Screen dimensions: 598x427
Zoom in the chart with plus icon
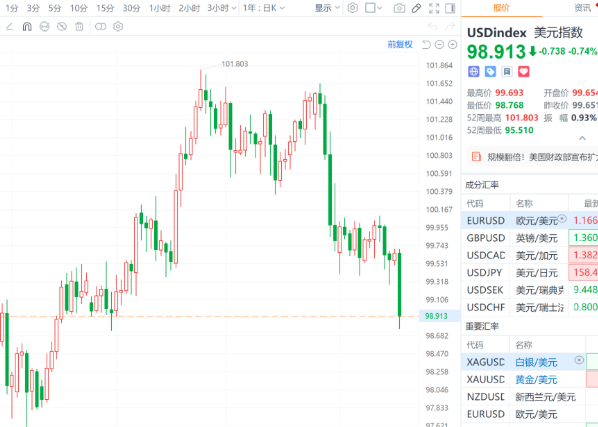452,45
